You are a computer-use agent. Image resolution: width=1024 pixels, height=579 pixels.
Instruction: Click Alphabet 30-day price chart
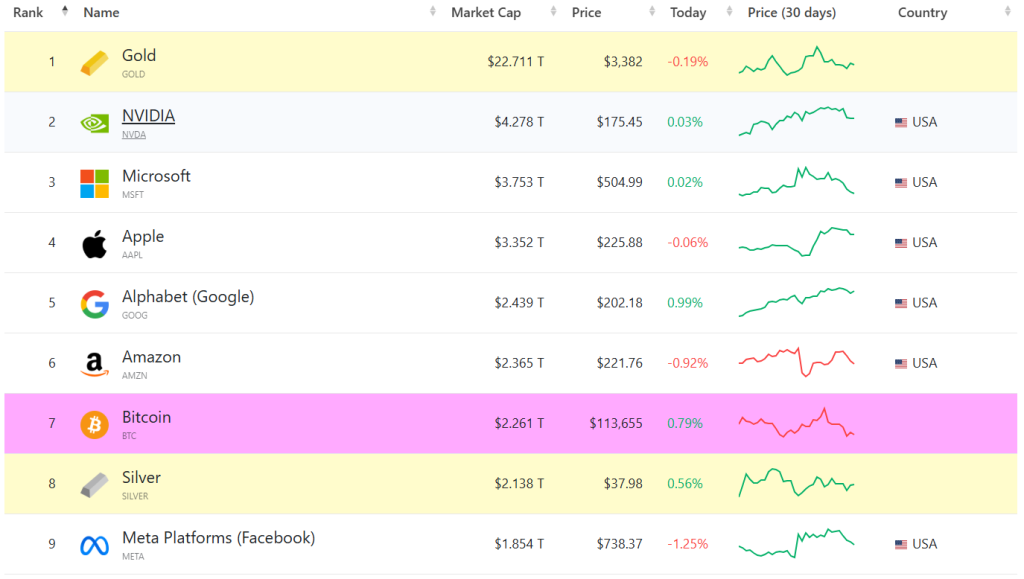[796, 302]
